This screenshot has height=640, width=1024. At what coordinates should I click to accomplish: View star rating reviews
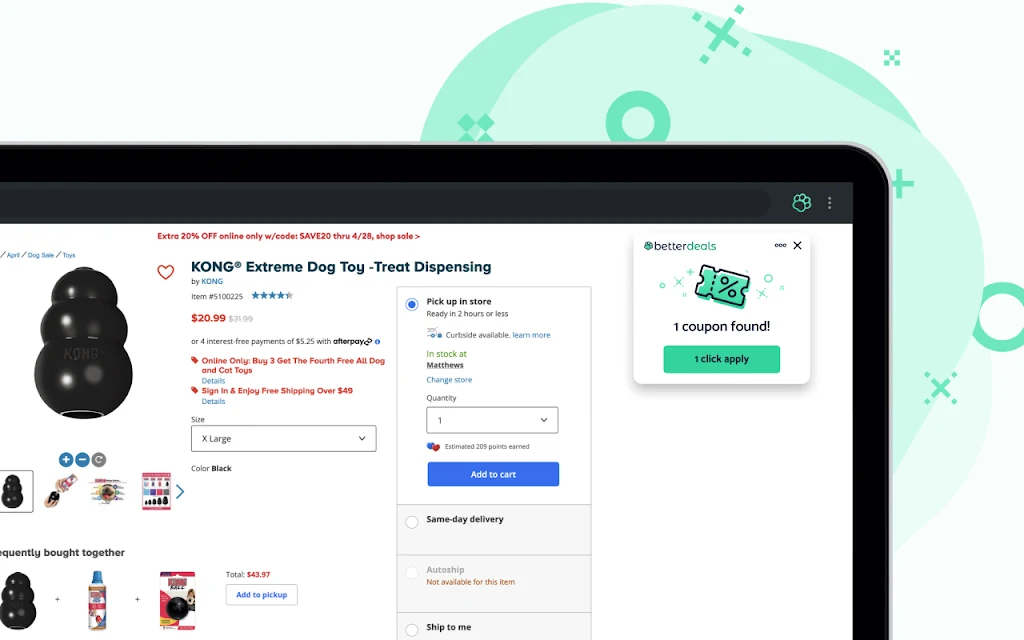[272, 296]
